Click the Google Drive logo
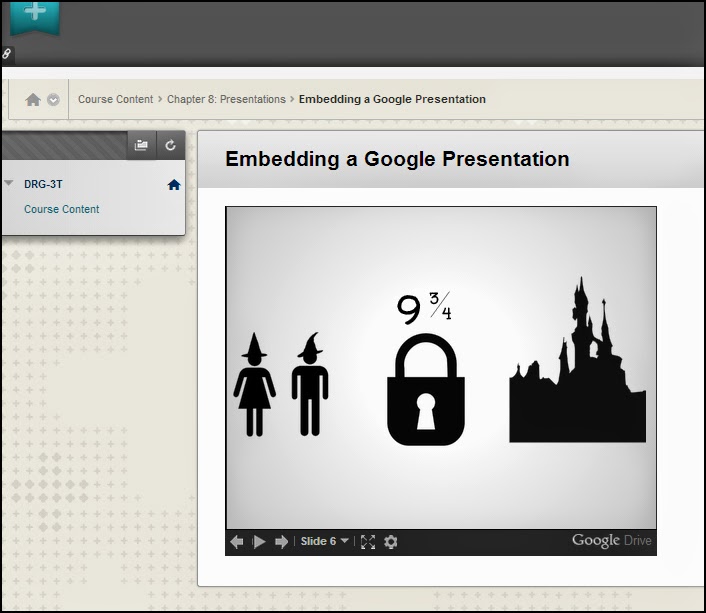 [x=611, y=540]
